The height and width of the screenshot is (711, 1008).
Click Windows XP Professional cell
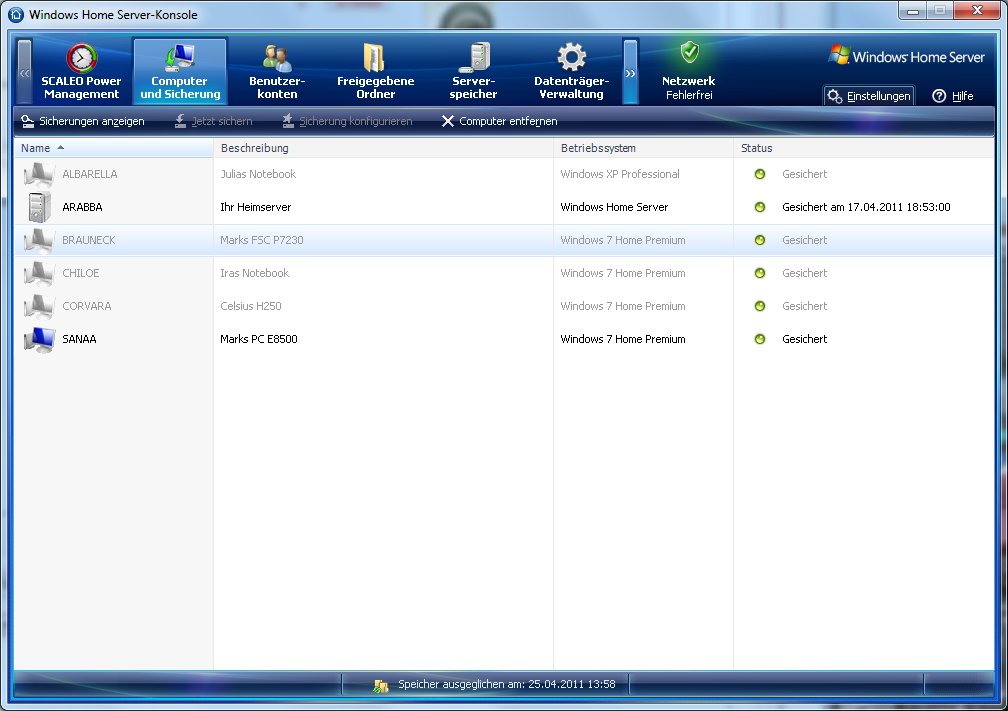point(620,174)
